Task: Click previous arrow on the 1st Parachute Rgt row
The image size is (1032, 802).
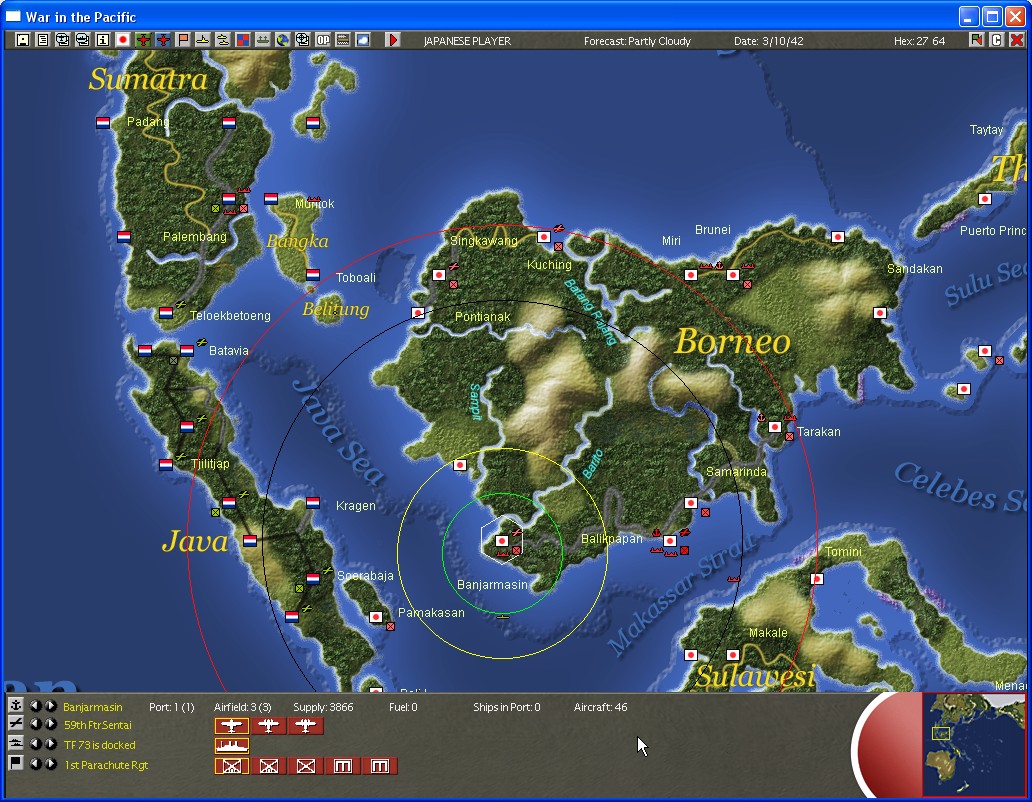Action: (36, 764)
